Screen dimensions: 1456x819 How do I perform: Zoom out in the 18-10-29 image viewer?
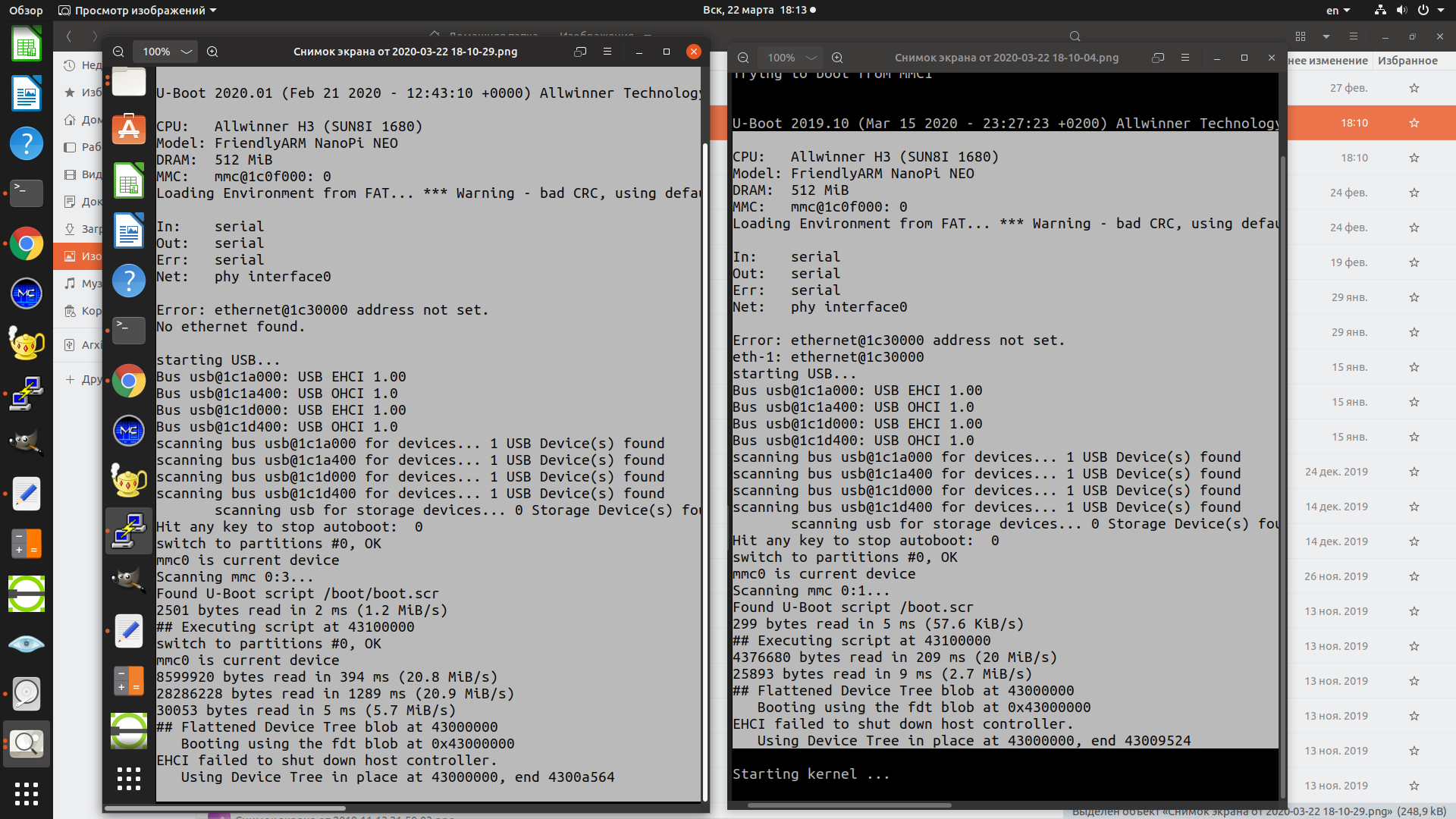[x=118, y=52]
